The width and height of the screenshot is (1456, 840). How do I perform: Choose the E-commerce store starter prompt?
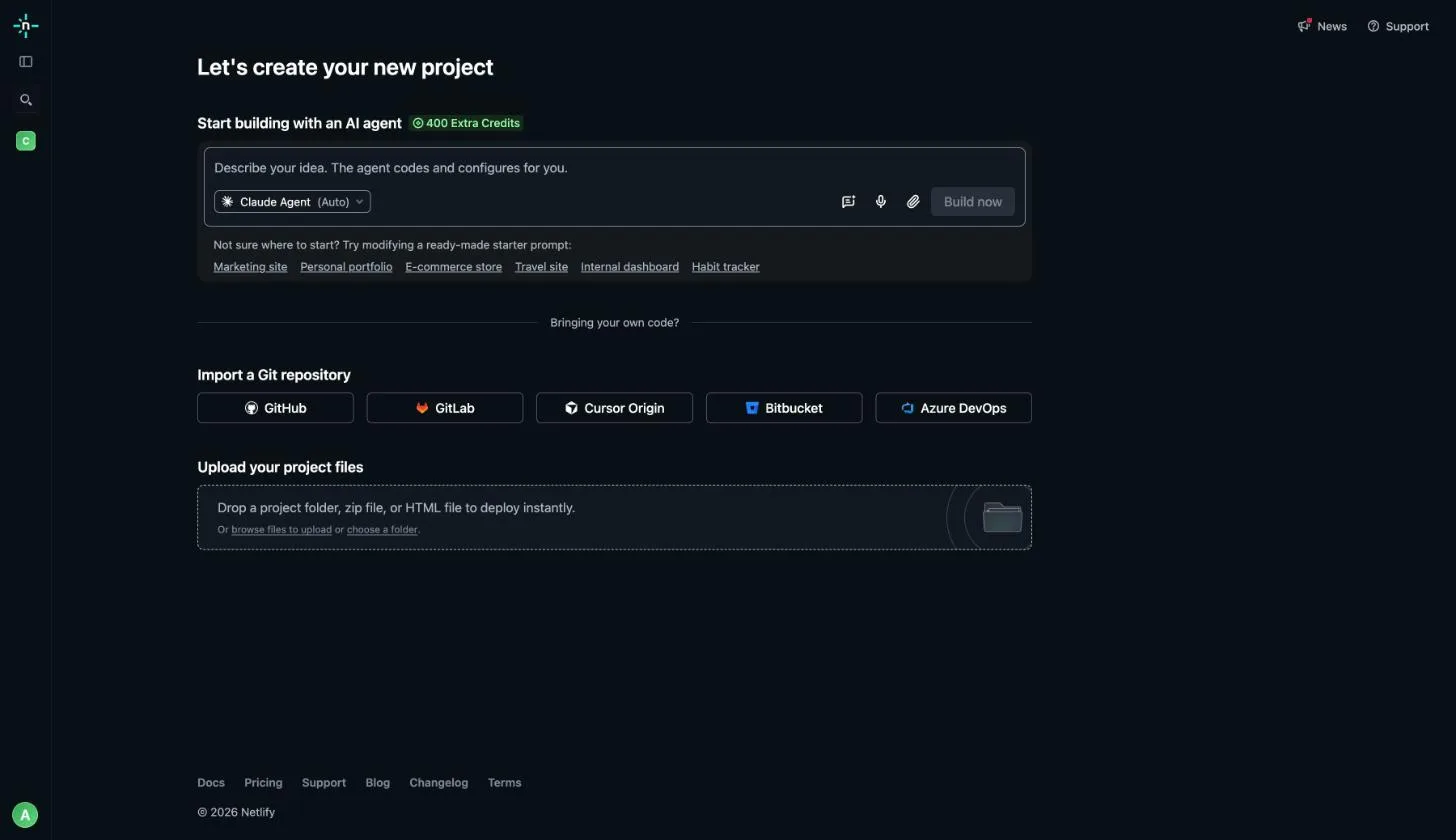(453, 267)
